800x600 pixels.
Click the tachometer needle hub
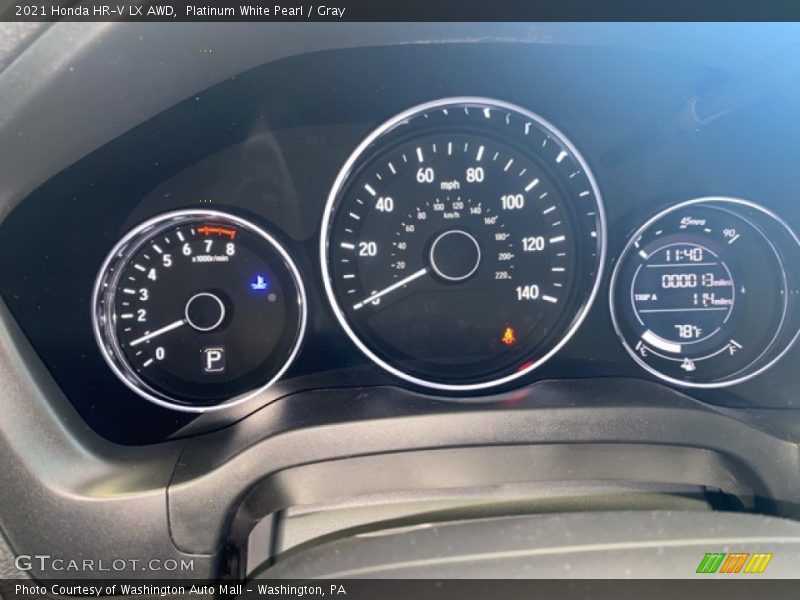pos(205,312)
